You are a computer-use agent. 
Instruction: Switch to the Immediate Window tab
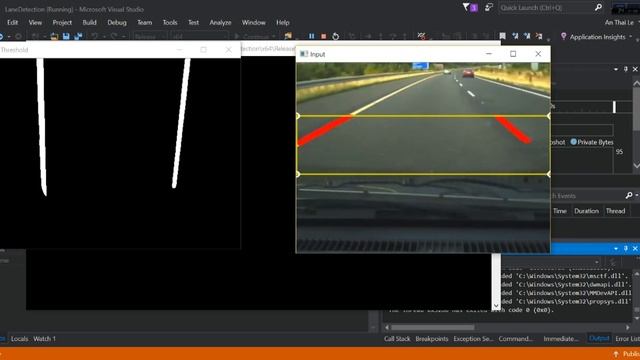(561, 339)
